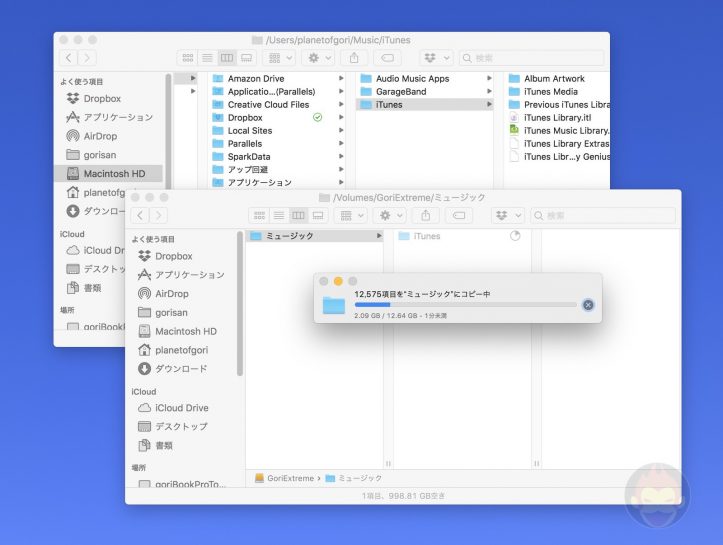
Task: Select Macintosh HD in front window sidebar
Action: [178, 331]
